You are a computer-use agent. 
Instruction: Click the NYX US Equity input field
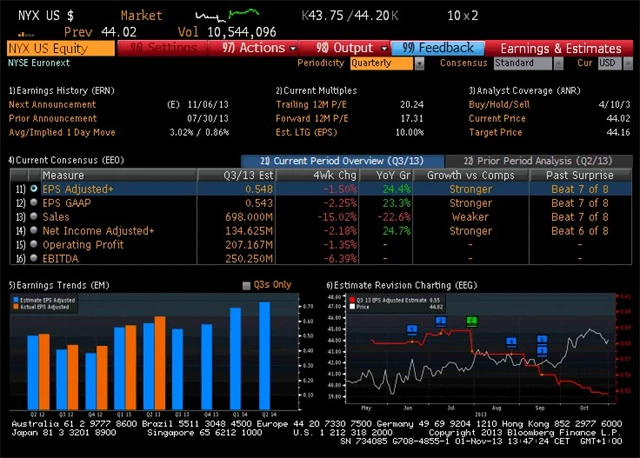pyautogui.click(x=58, y=47)
